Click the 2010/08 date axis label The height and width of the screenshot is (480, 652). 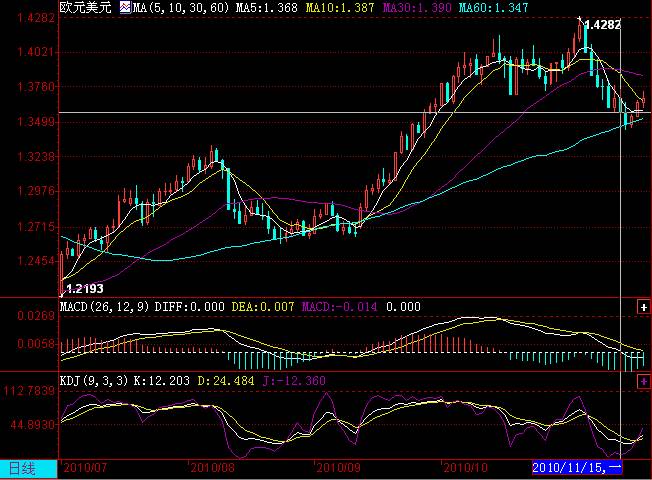pyautogui.click(x=212, y=468)
